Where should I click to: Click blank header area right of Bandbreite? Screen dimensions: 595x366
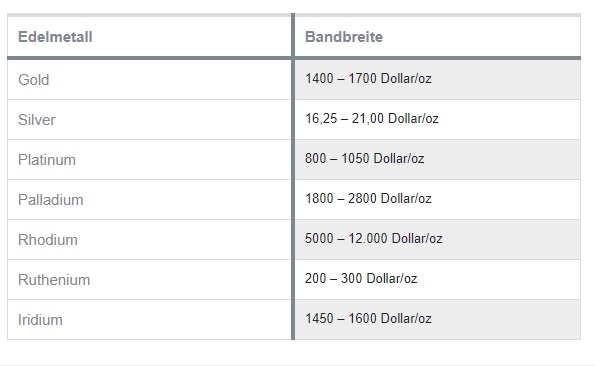pos(482,37)
